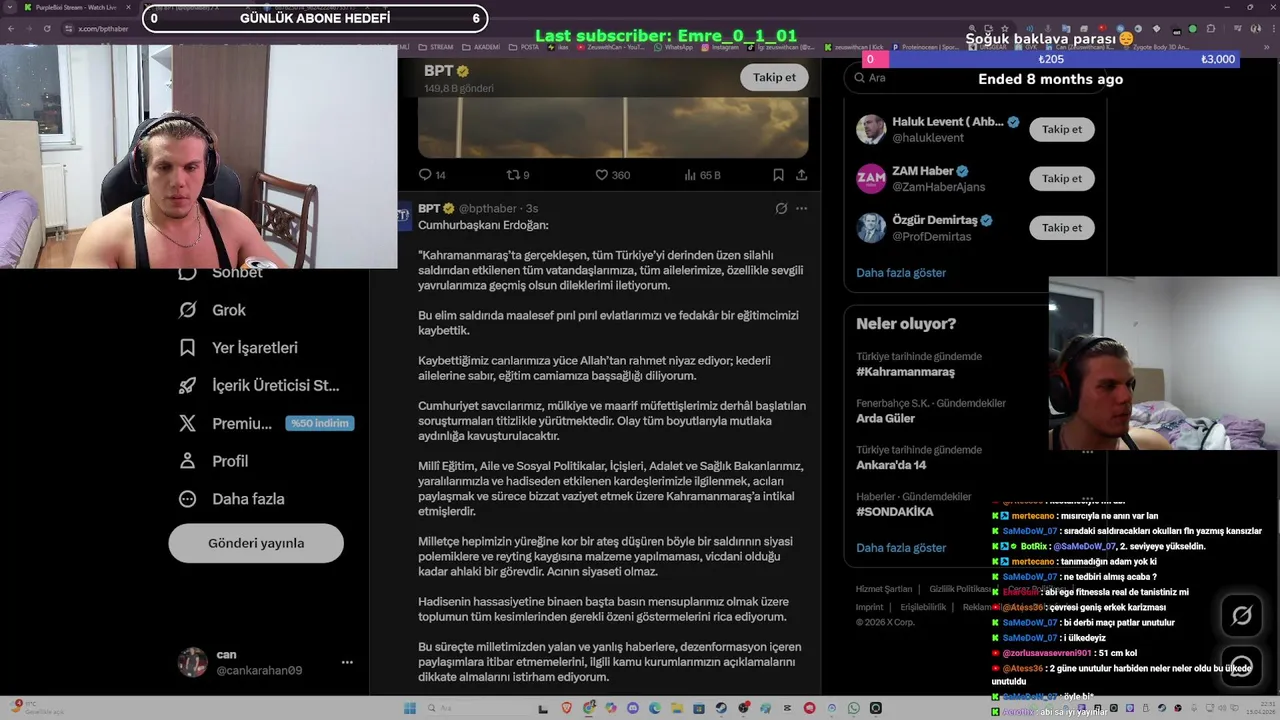Follow Haluk Levent with Takip et
This screenshot has width=1280, height=720.
pos(1062,129)
